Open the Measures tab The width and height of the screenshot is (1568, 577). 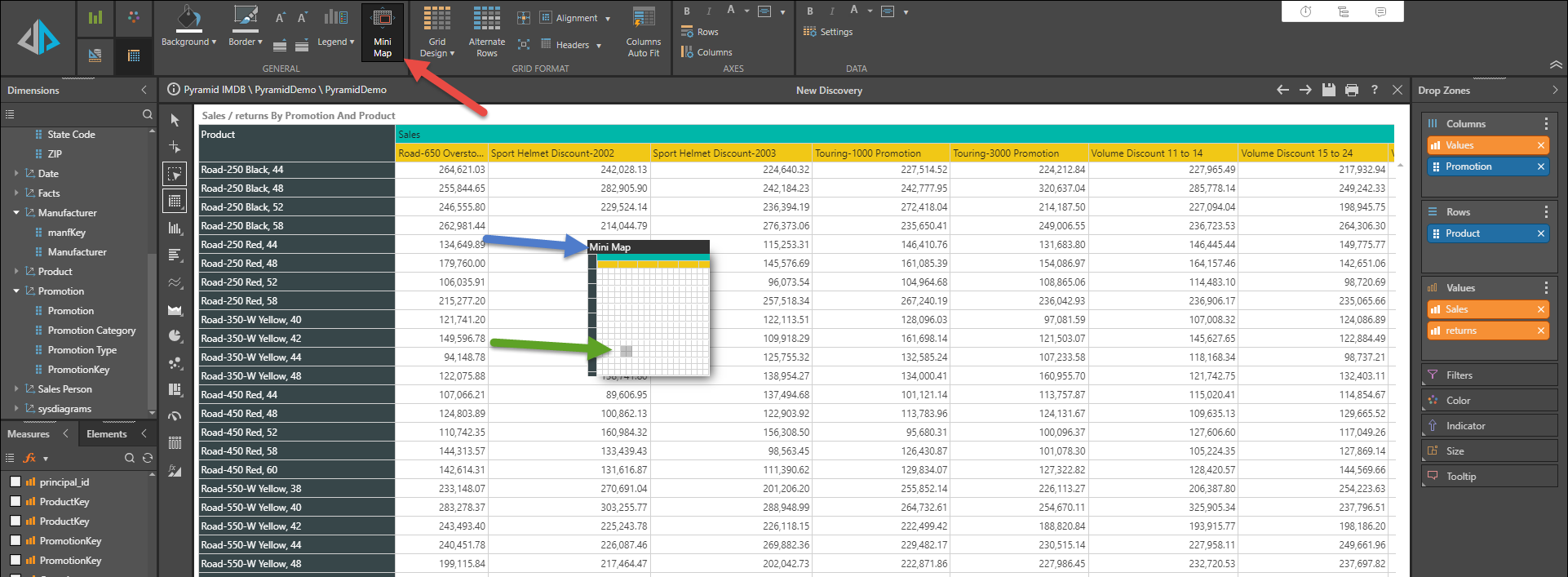pos(29,434)
